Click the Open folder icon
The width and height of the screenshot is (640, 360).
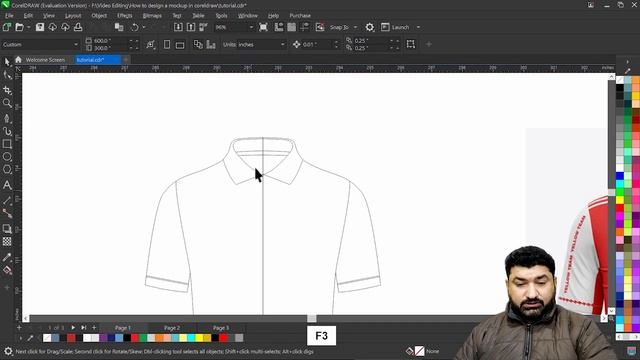19,27
